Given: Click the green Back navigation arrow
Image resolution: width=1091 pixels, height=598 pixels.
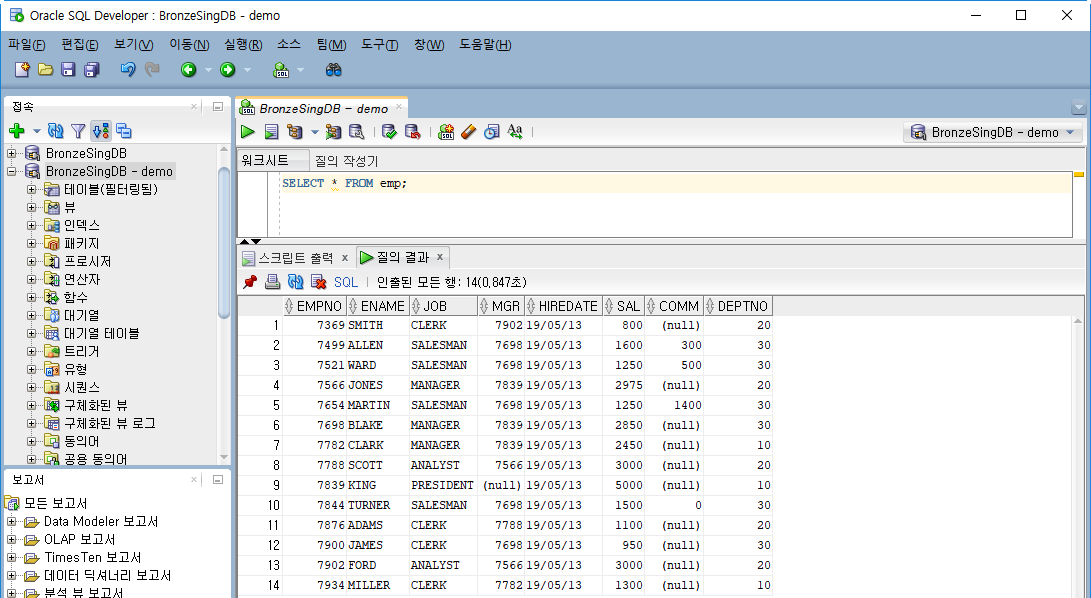Looking at the screenshot, I should point(189,70).
